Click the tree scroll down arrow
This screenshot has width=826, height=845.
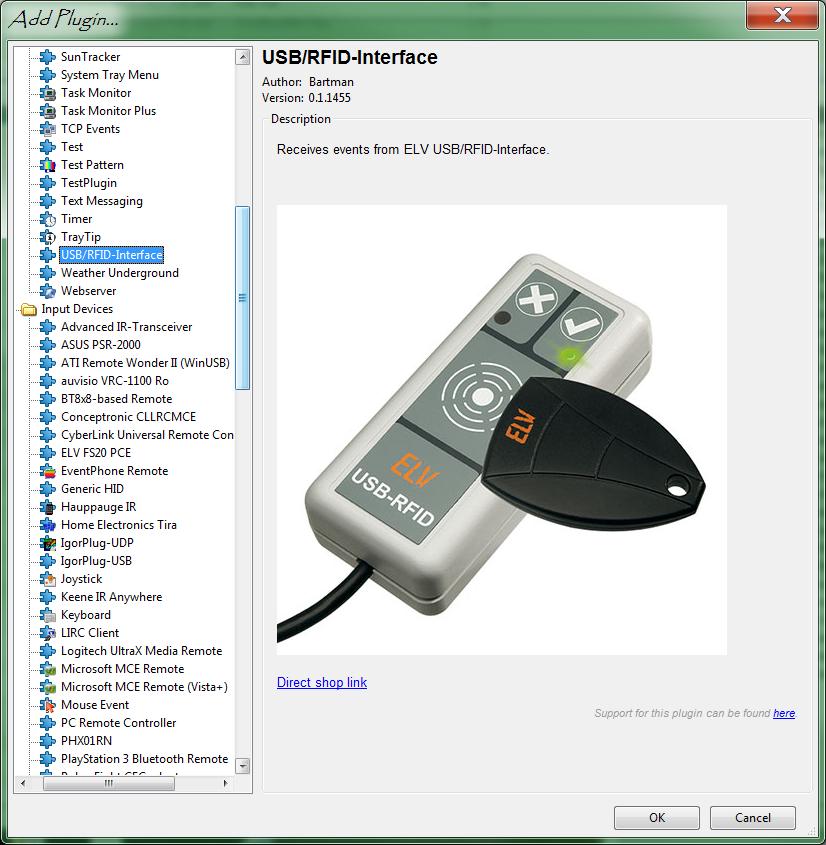(243, 765)
